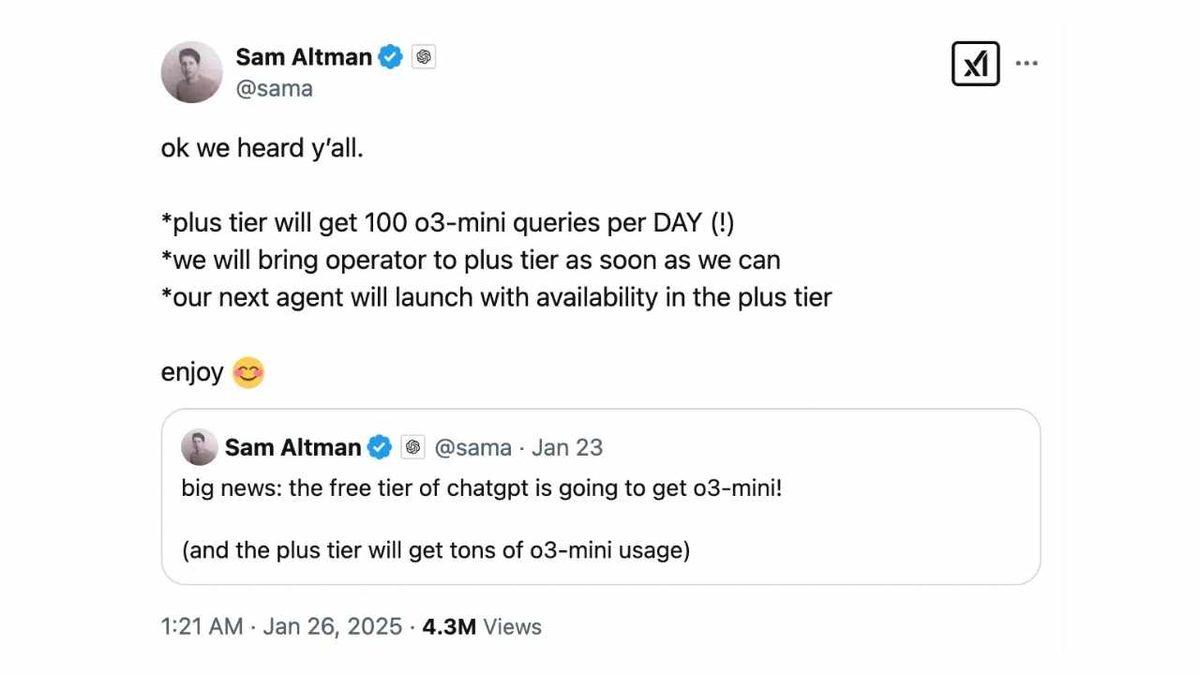This screenshot has height=675, width=1200.
Task: Click the Jan 23 date of the quoted tweet
Action: coord(567,447)
